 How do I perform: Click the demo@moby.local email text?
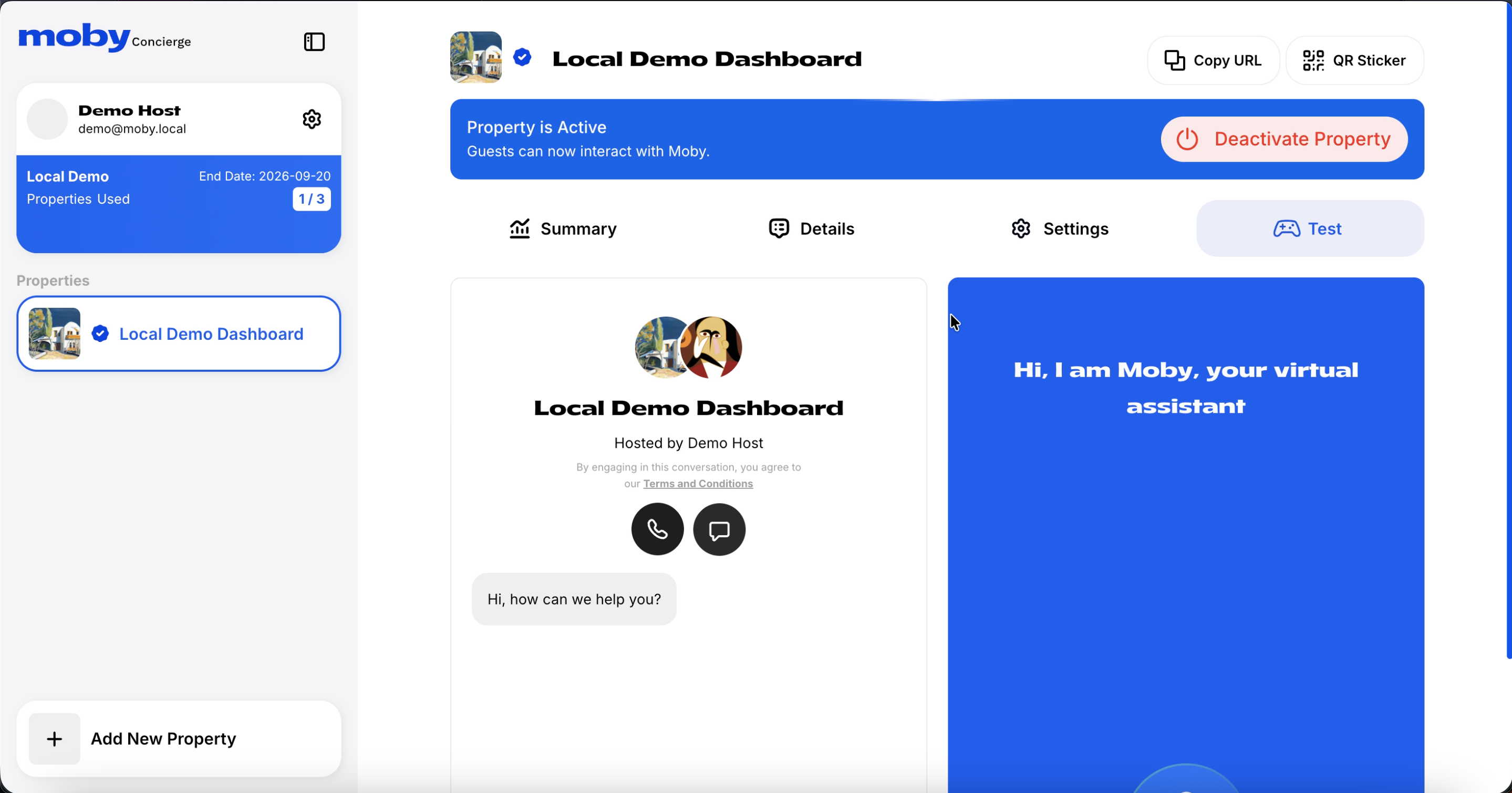(132, 129)
